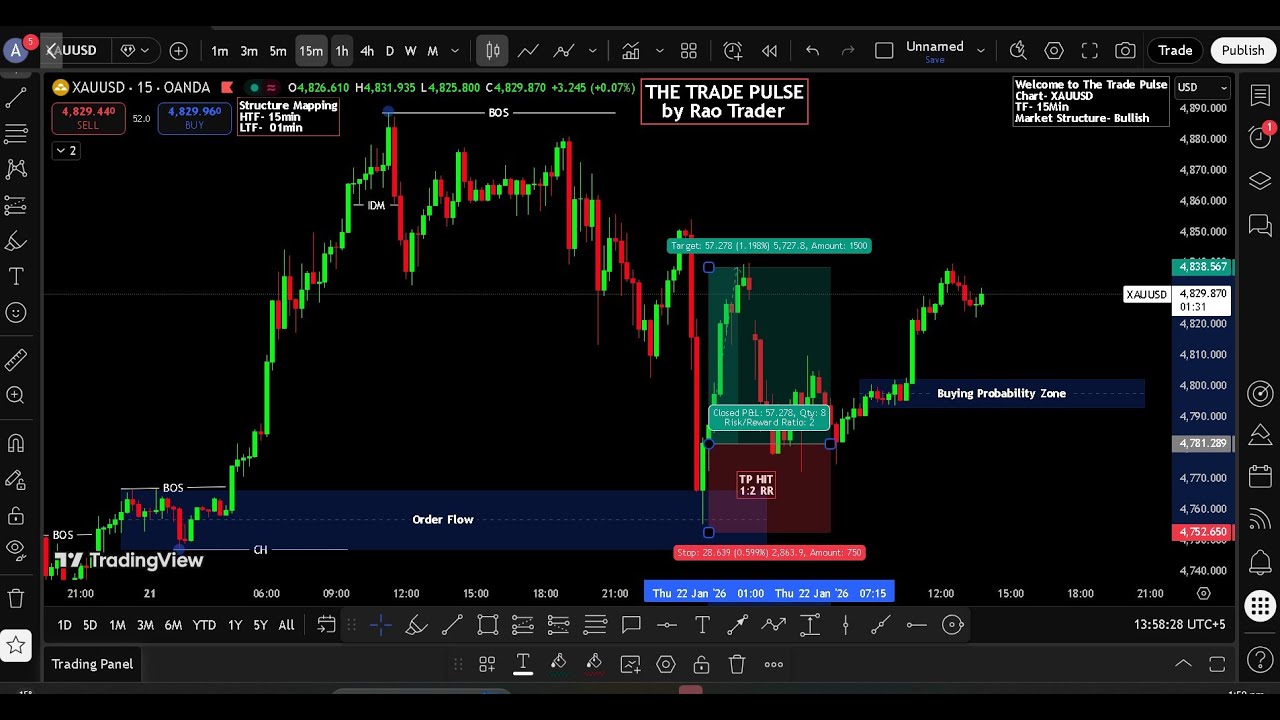The image size is (1280, 720).
Task: Remove drawings with left sidebar trash icon
Action: coord(16,599)
